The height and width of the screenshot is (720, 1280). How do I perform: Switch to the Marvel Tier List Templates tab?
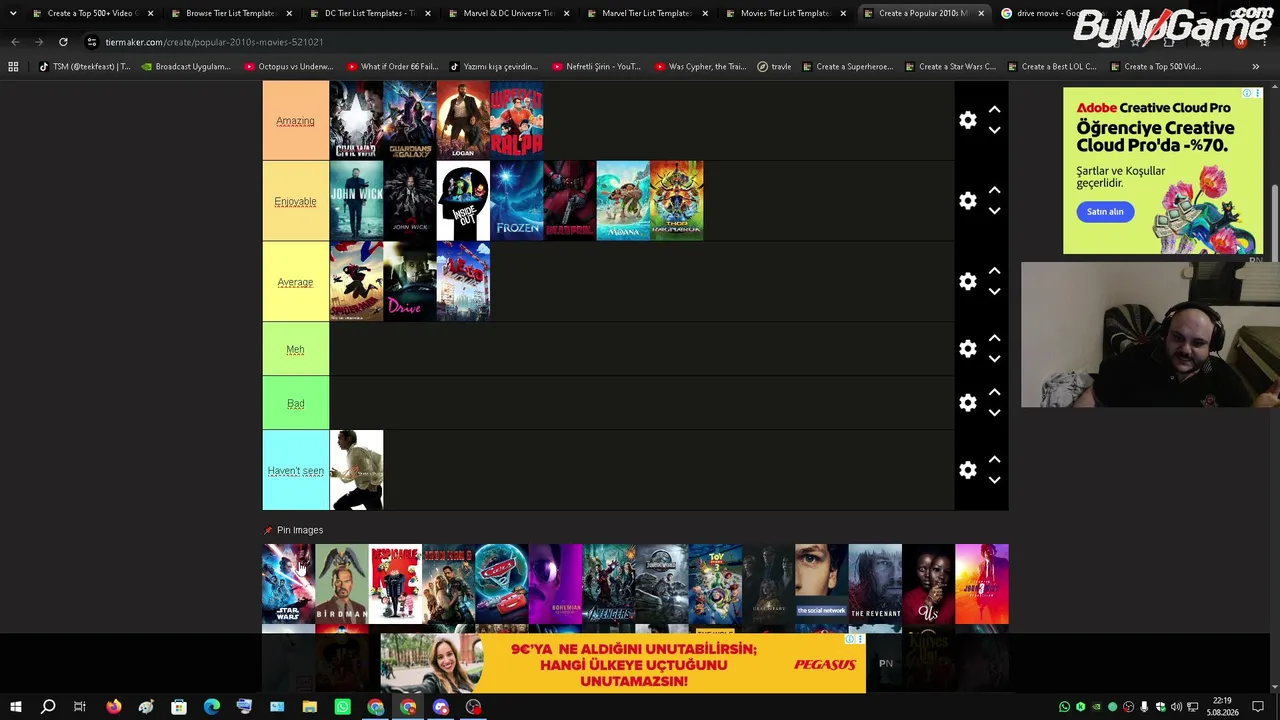click(647, 13)
